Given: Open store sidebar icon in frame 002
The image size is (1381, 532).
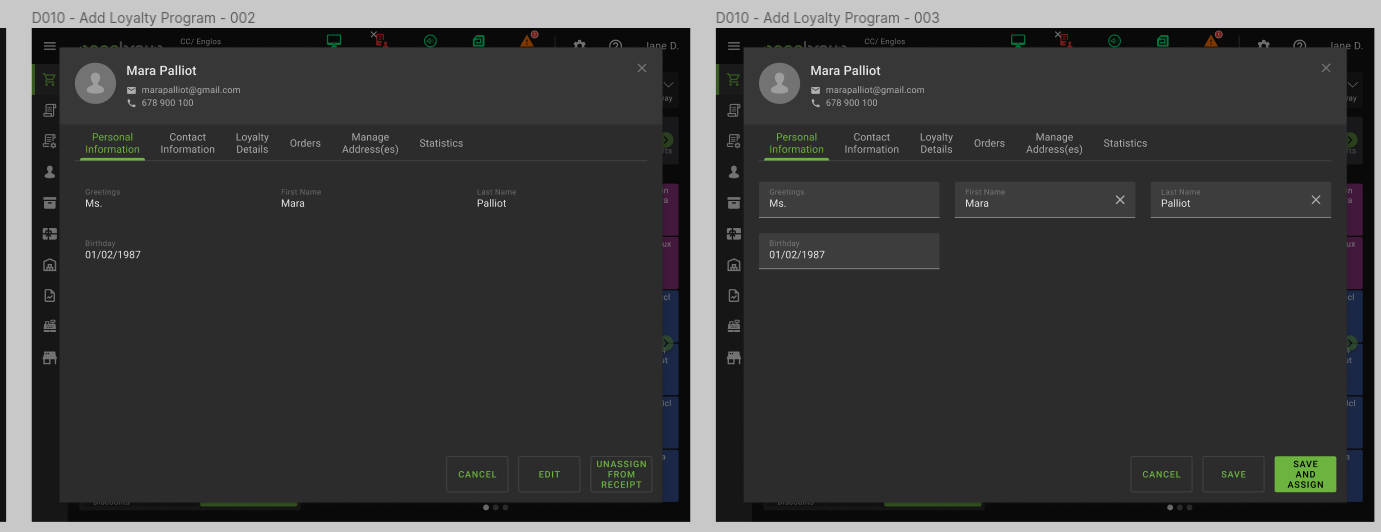Looking at the screenshot, I should pyautogui.click(x=49, y=357).
